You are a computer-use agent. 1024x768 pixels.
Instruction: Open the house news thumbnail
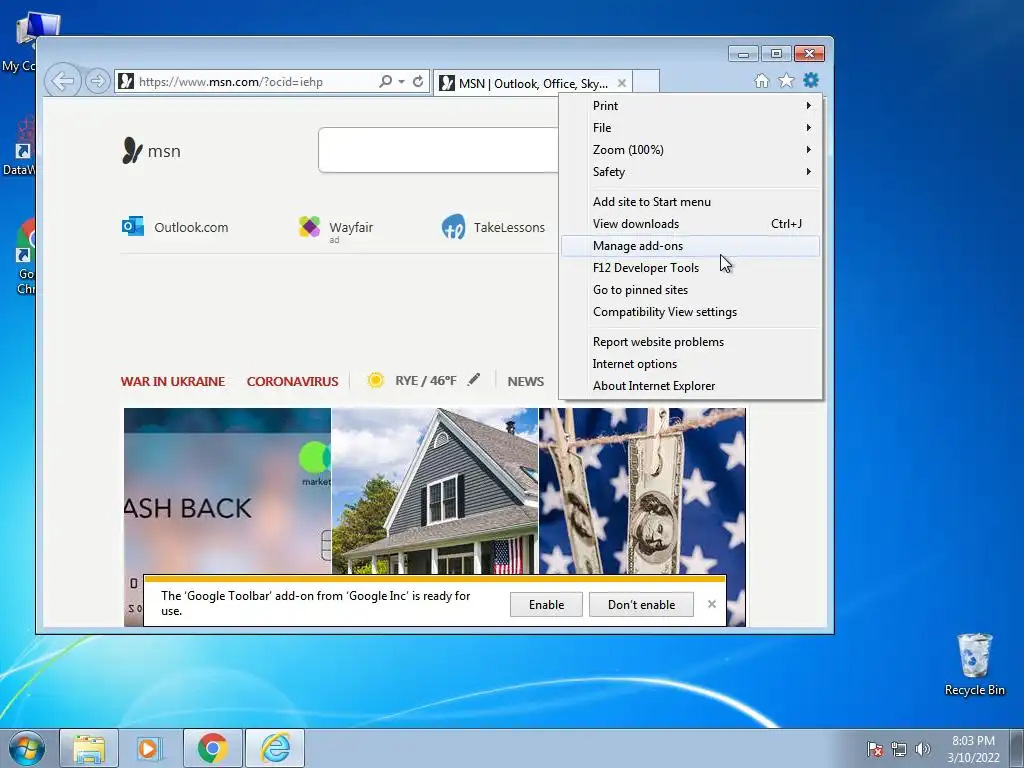435,491
